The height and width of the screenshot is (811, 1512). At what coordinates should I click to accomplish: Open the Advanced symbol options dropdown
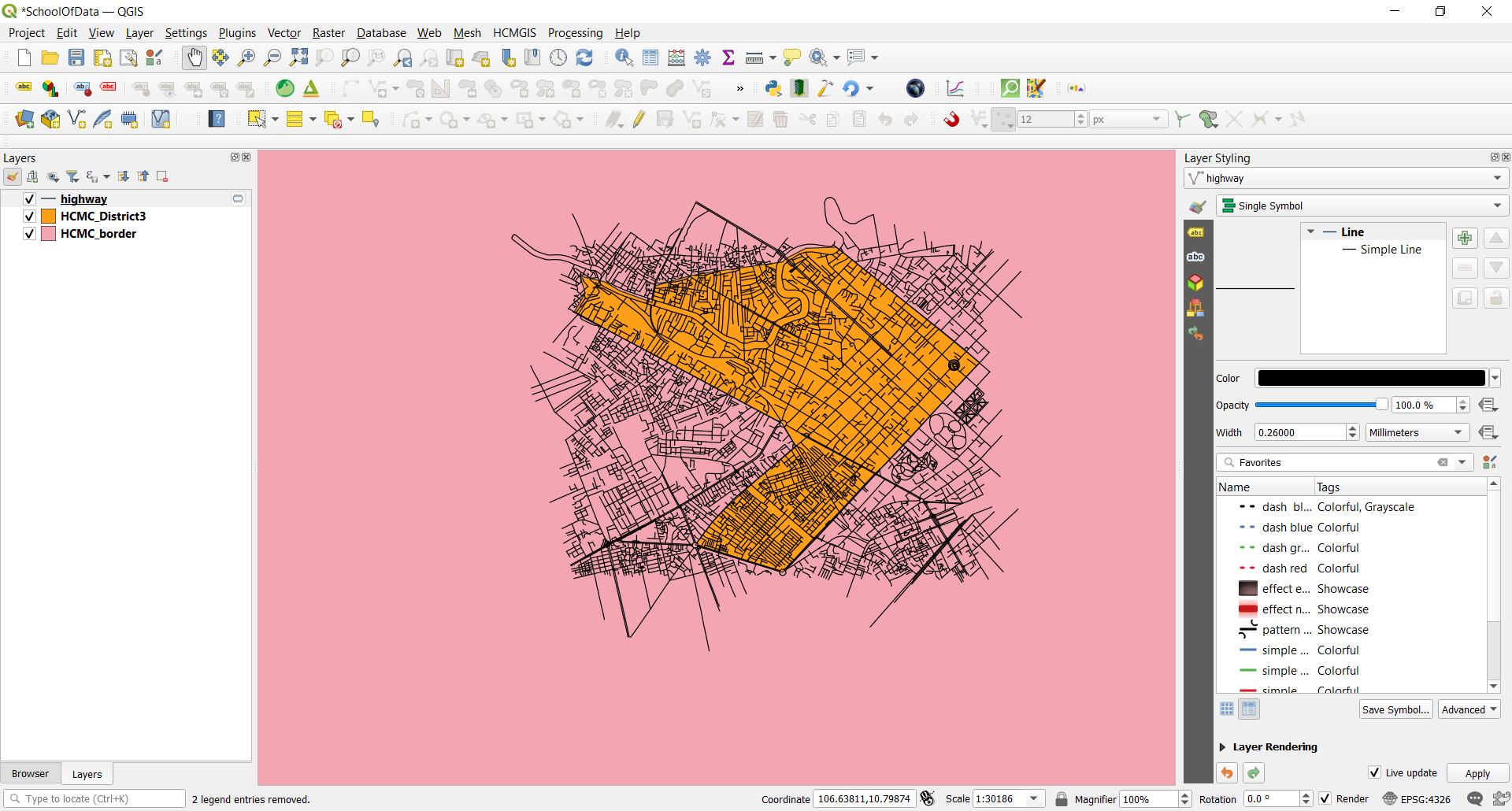[1469, 709]
